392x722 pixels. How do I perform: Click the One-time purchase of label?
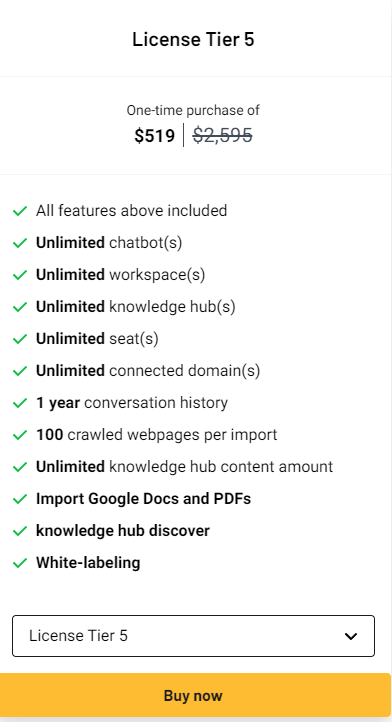[x=193, y=111]
